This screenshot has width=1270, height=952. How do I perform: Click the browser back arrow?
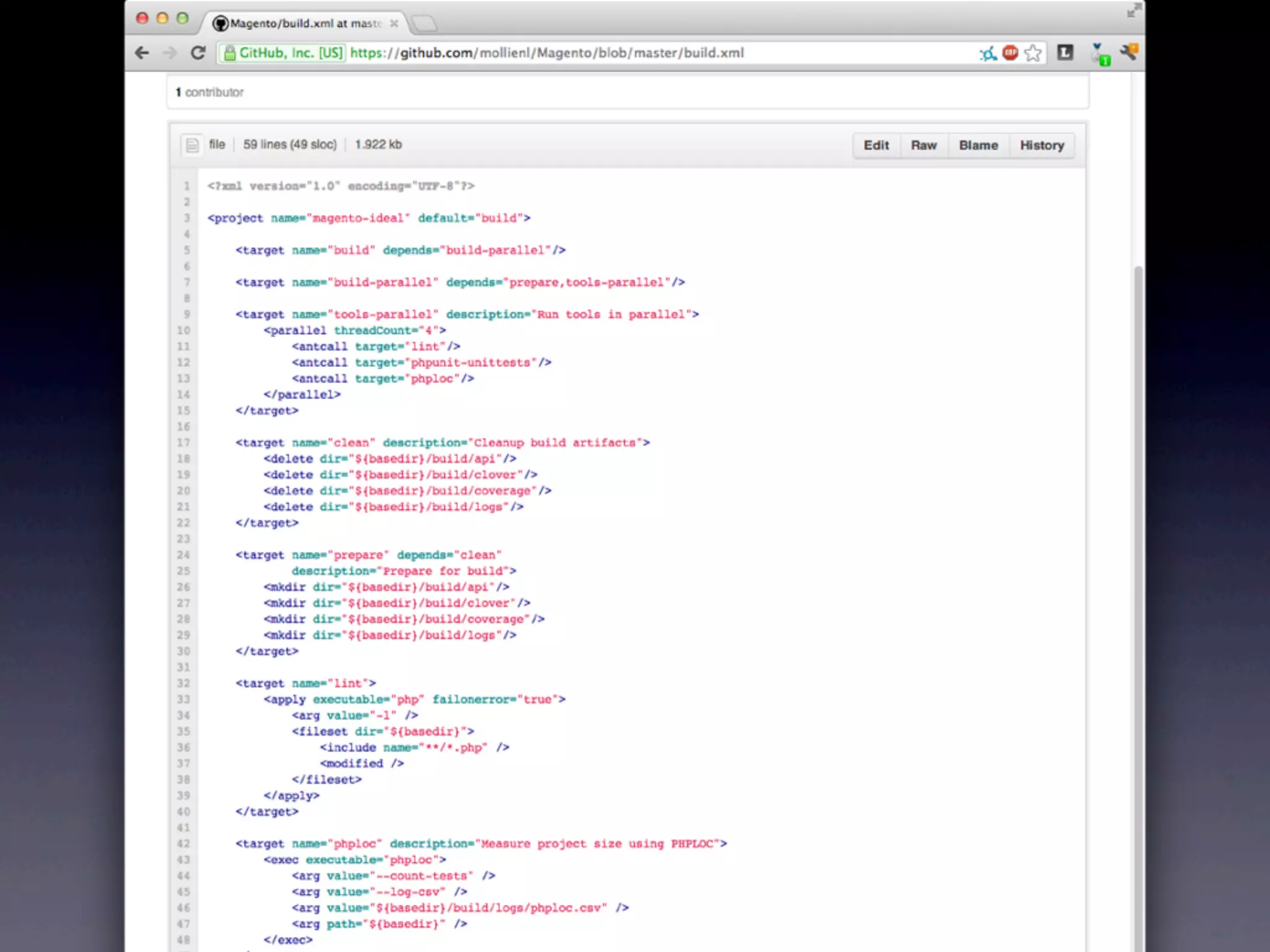click(142, 53)
